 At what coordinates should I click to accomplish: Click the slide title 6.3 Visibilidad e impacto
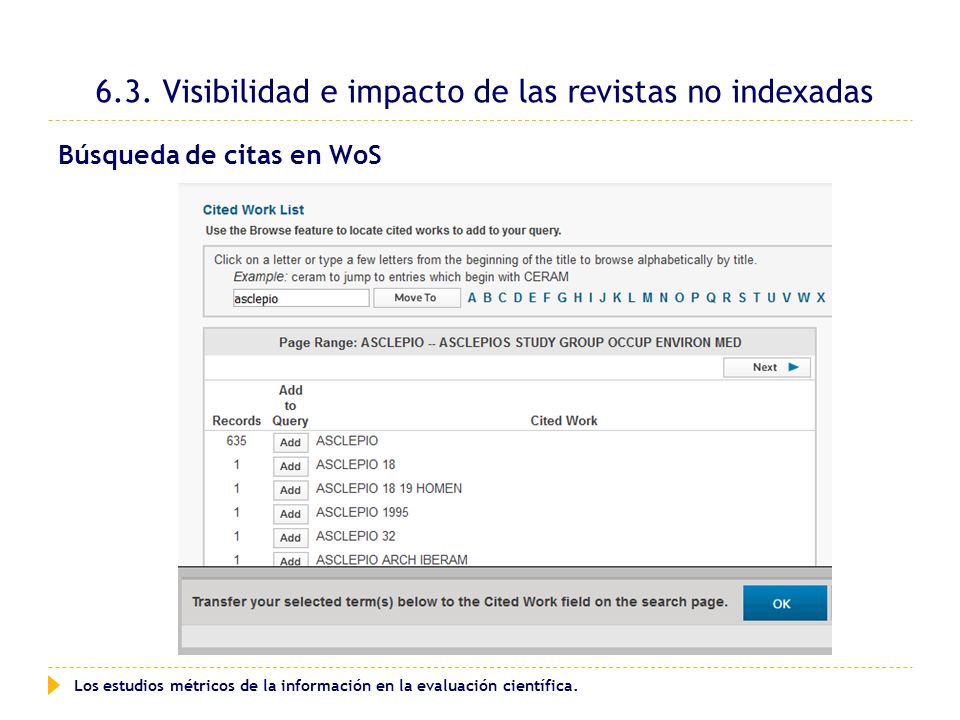(484, 92)
